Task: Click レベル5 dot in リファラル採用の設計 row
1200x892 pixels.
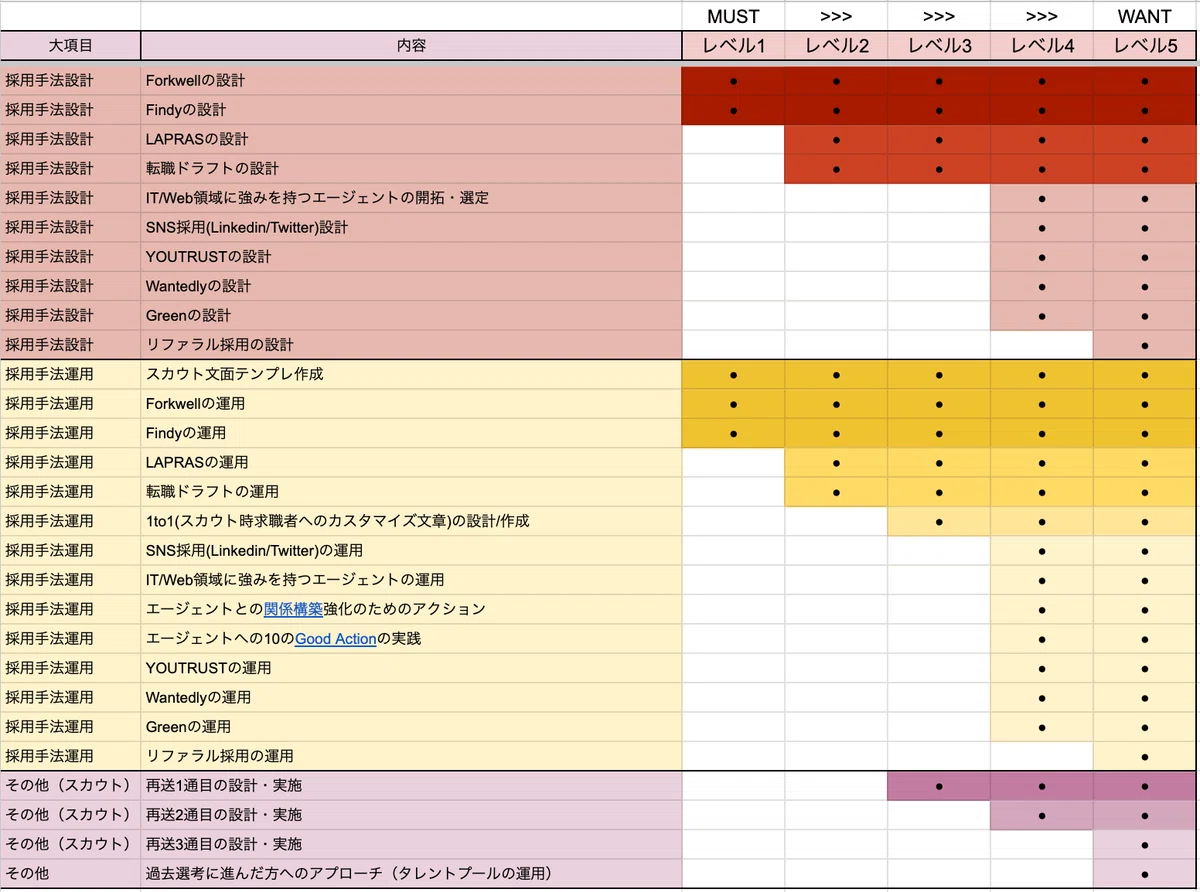Action: pos(1145,346)
